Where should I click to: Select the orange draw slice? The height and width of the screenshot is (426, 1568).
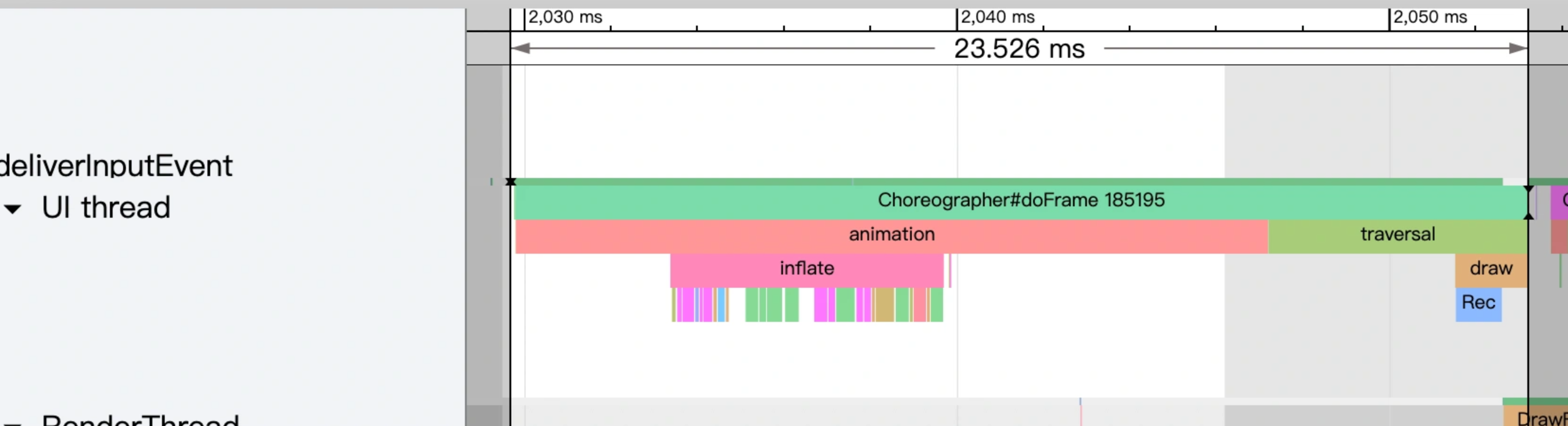[1490, 269]
